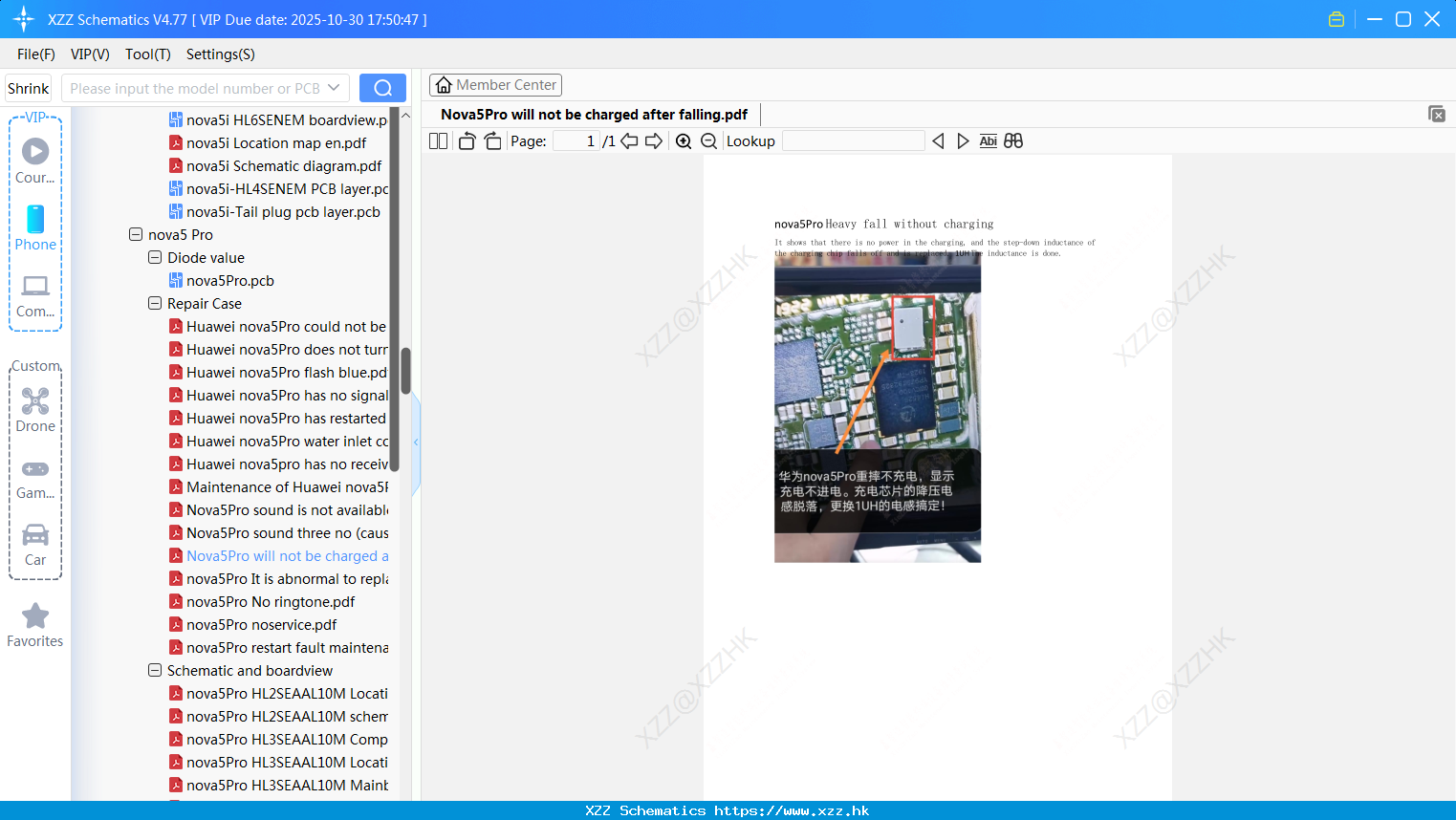Click the tree scrollbar up arrow
The height and width of the screenshot is (820, 1456).
(405, 116)
